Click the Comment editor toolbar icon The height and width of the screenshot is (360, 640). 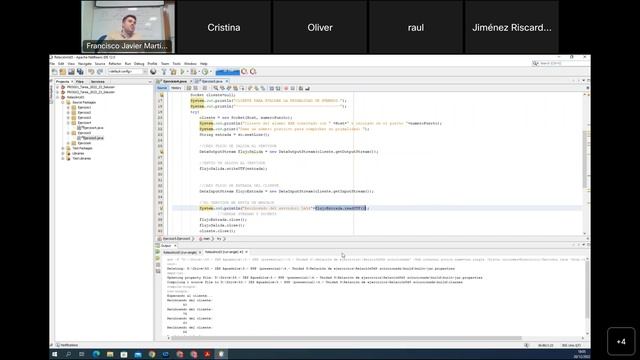click(x=301, y=88)
